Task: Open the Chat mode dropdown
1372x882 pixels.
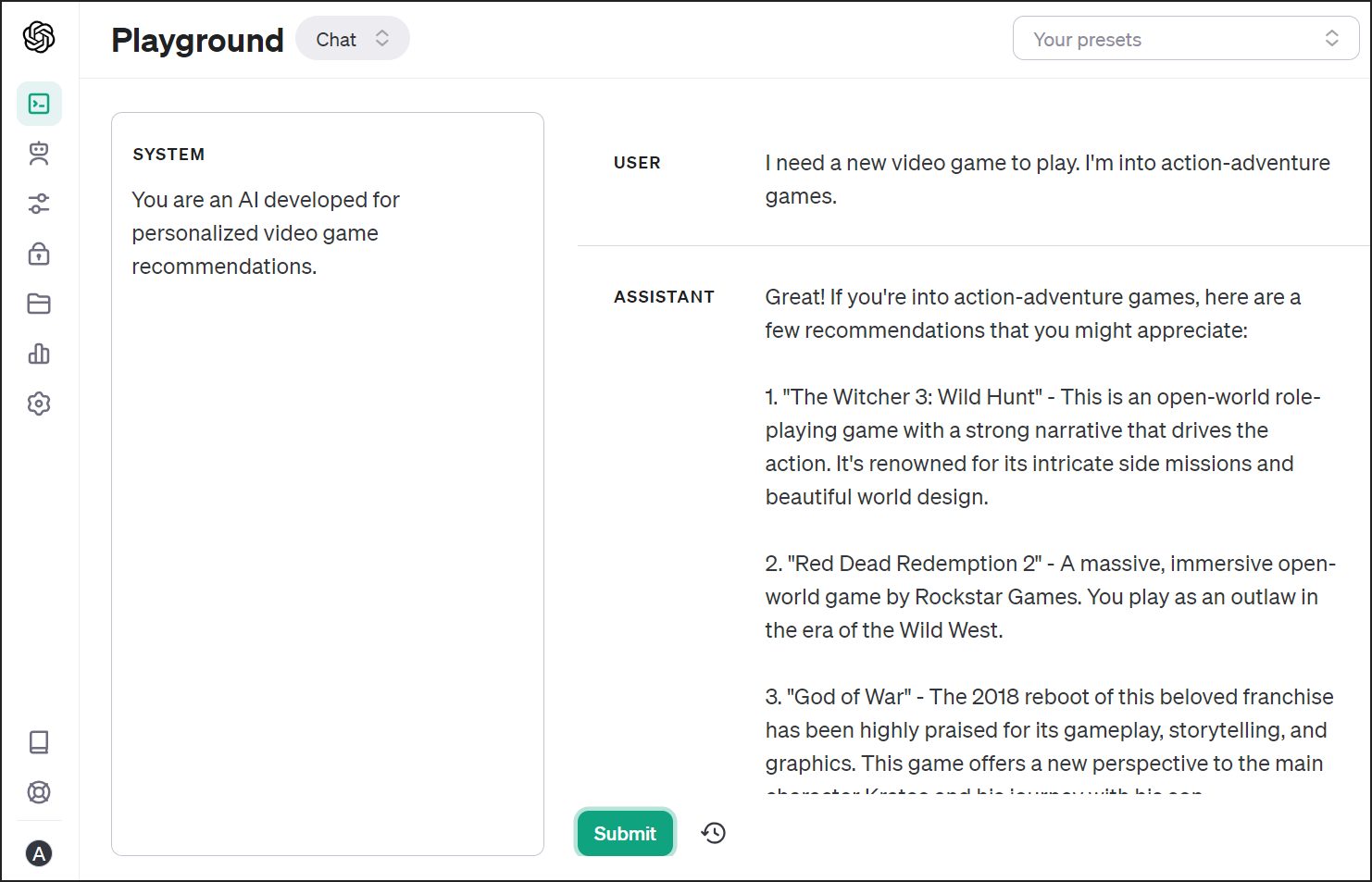Action: click(353, 39)
